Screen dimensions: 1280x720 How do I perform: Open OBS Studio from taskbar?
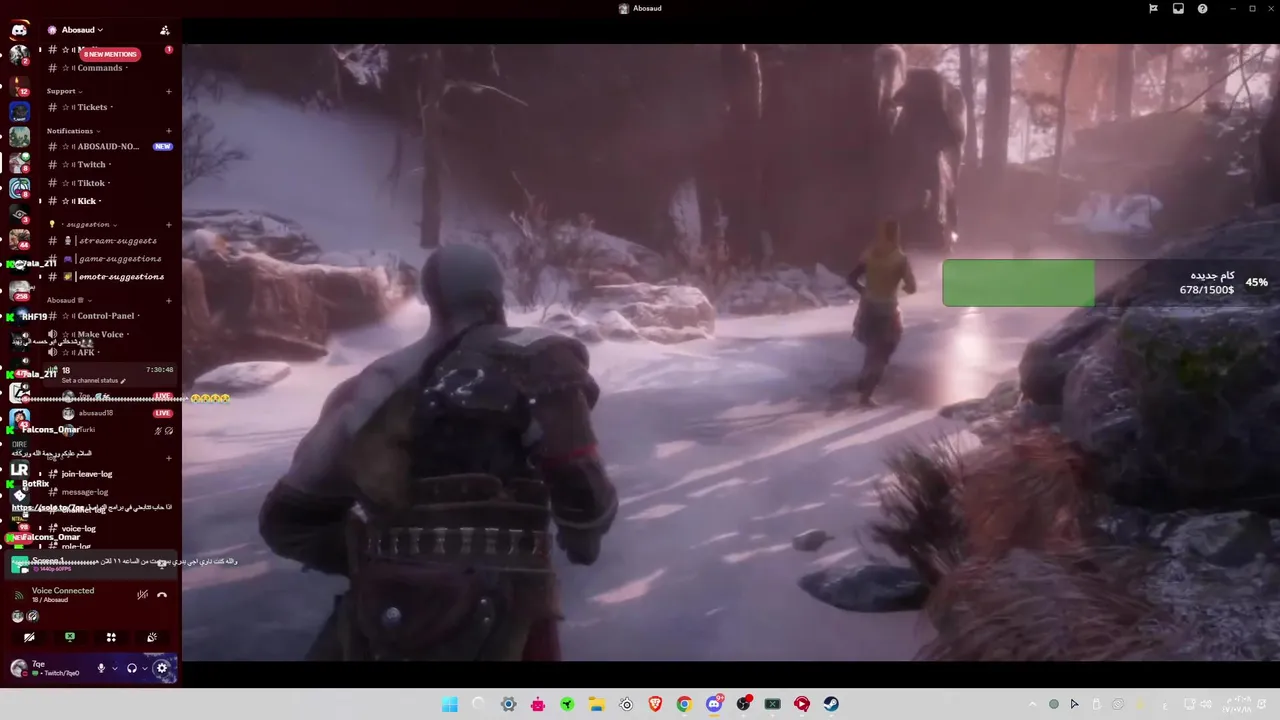(743, 704)
